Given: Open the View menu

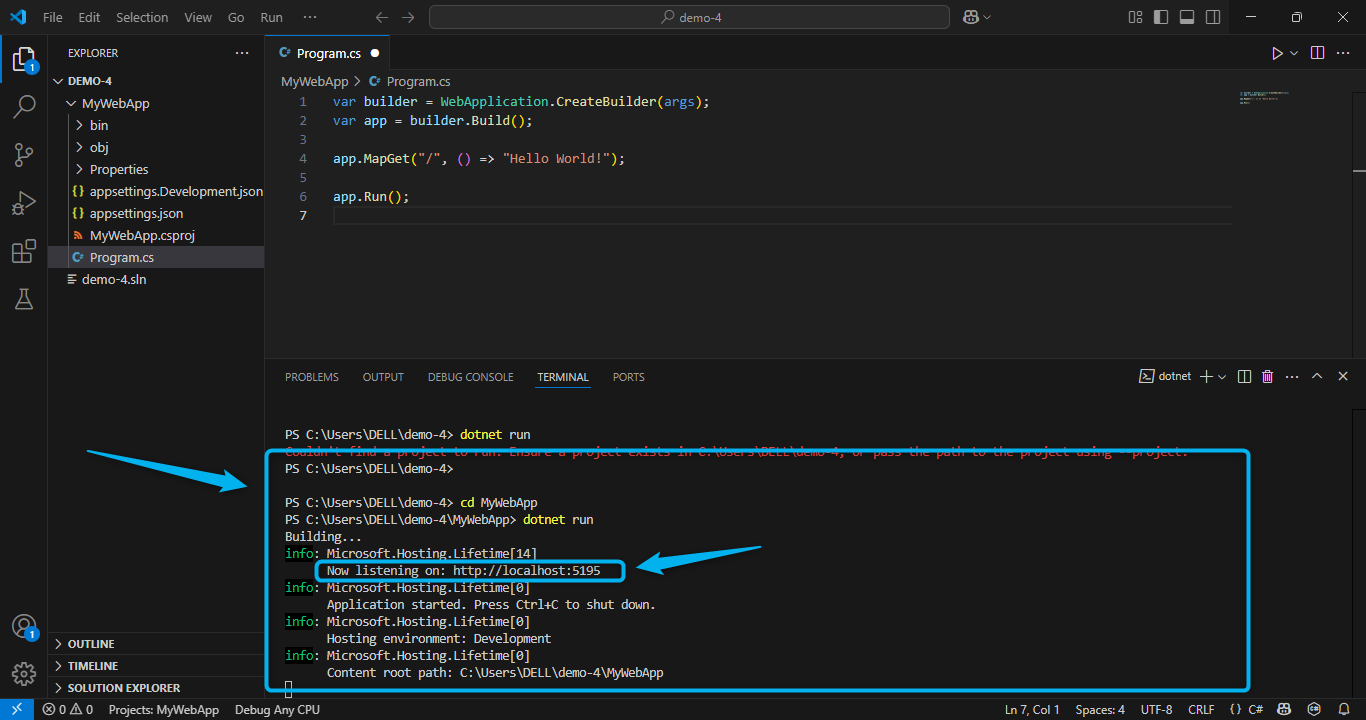Looking at the screenshot, I should pos(198,17).
